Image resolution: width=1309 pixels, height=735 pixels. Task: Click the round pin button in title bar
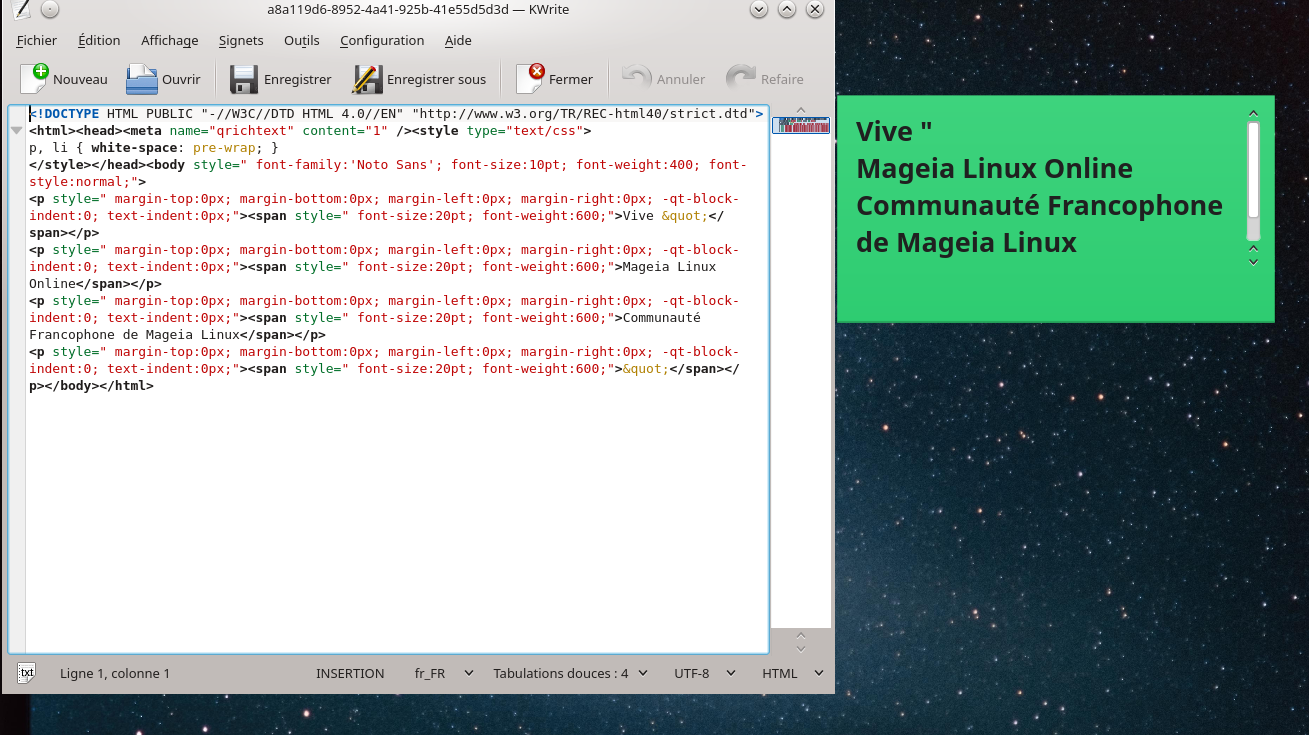tap(50, 10)
